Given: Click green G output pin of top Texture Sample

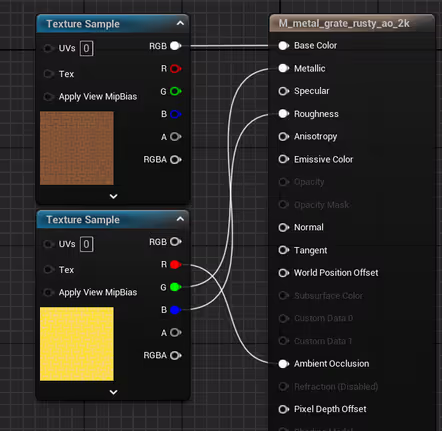Looking at the screenshot, I should (176, 91).
